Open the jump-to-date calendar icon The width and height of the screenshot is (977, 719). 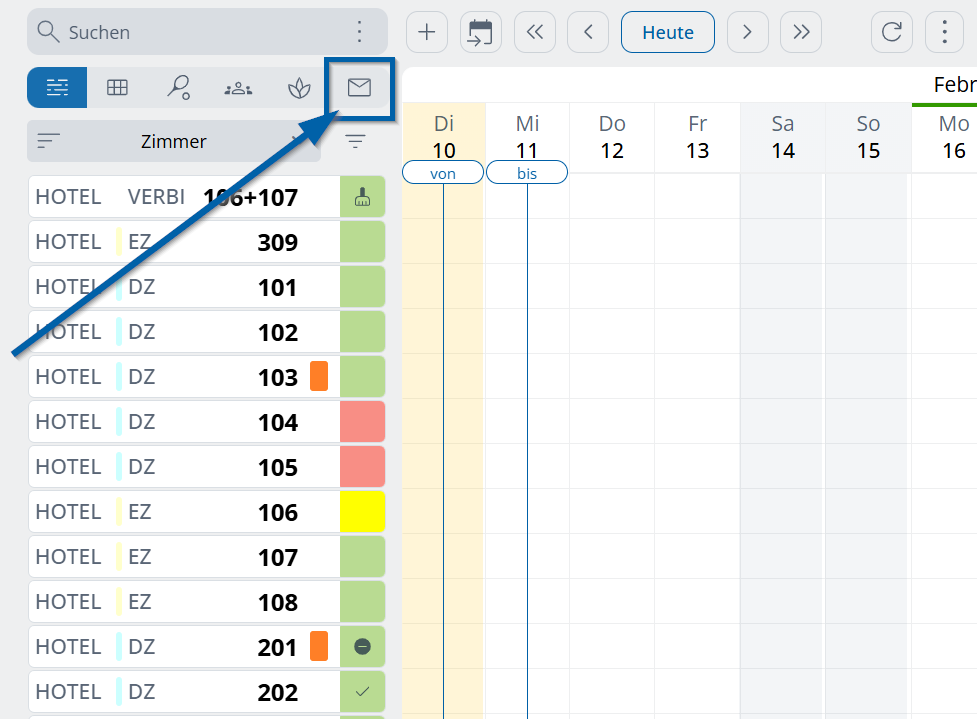coord(481,32)
